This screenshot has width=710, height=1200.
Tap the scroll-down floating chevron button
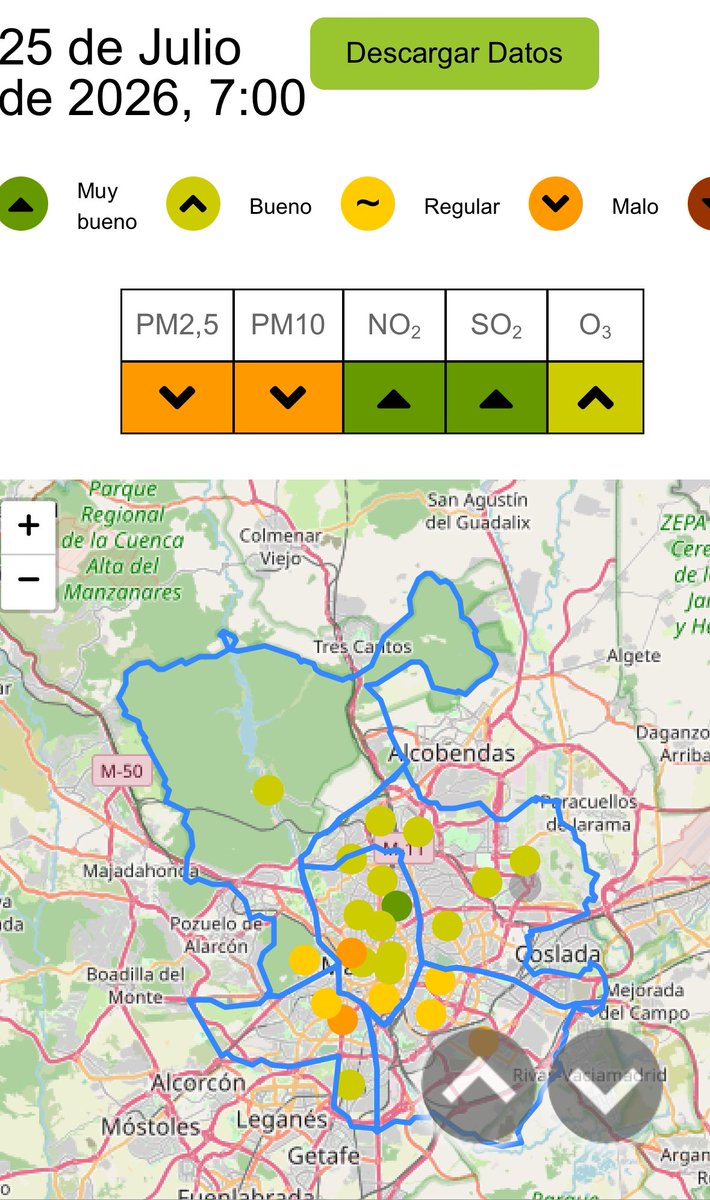click(605, 1085)
